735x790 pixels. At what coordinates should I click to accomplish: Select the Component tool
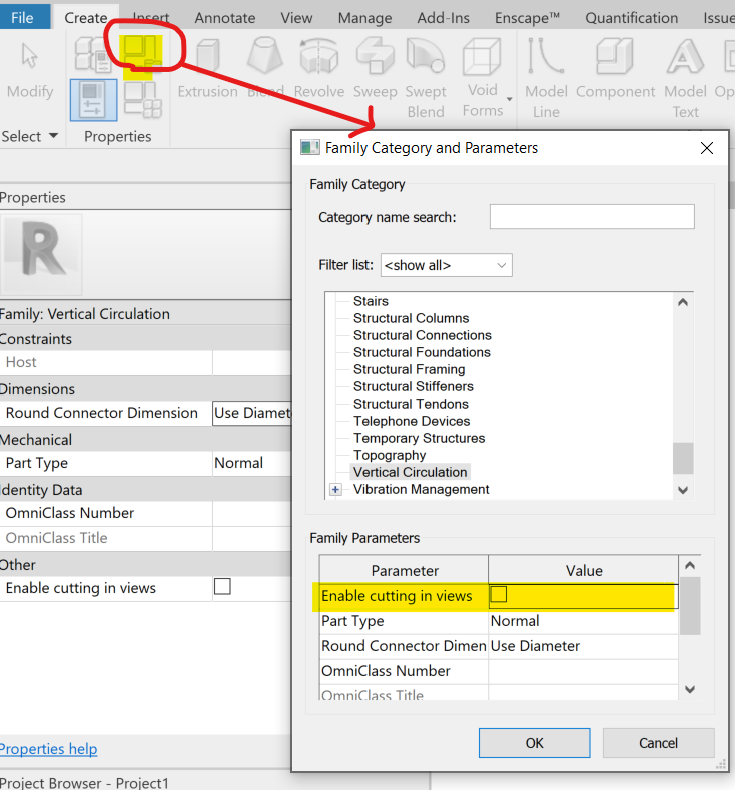point(615,70)
